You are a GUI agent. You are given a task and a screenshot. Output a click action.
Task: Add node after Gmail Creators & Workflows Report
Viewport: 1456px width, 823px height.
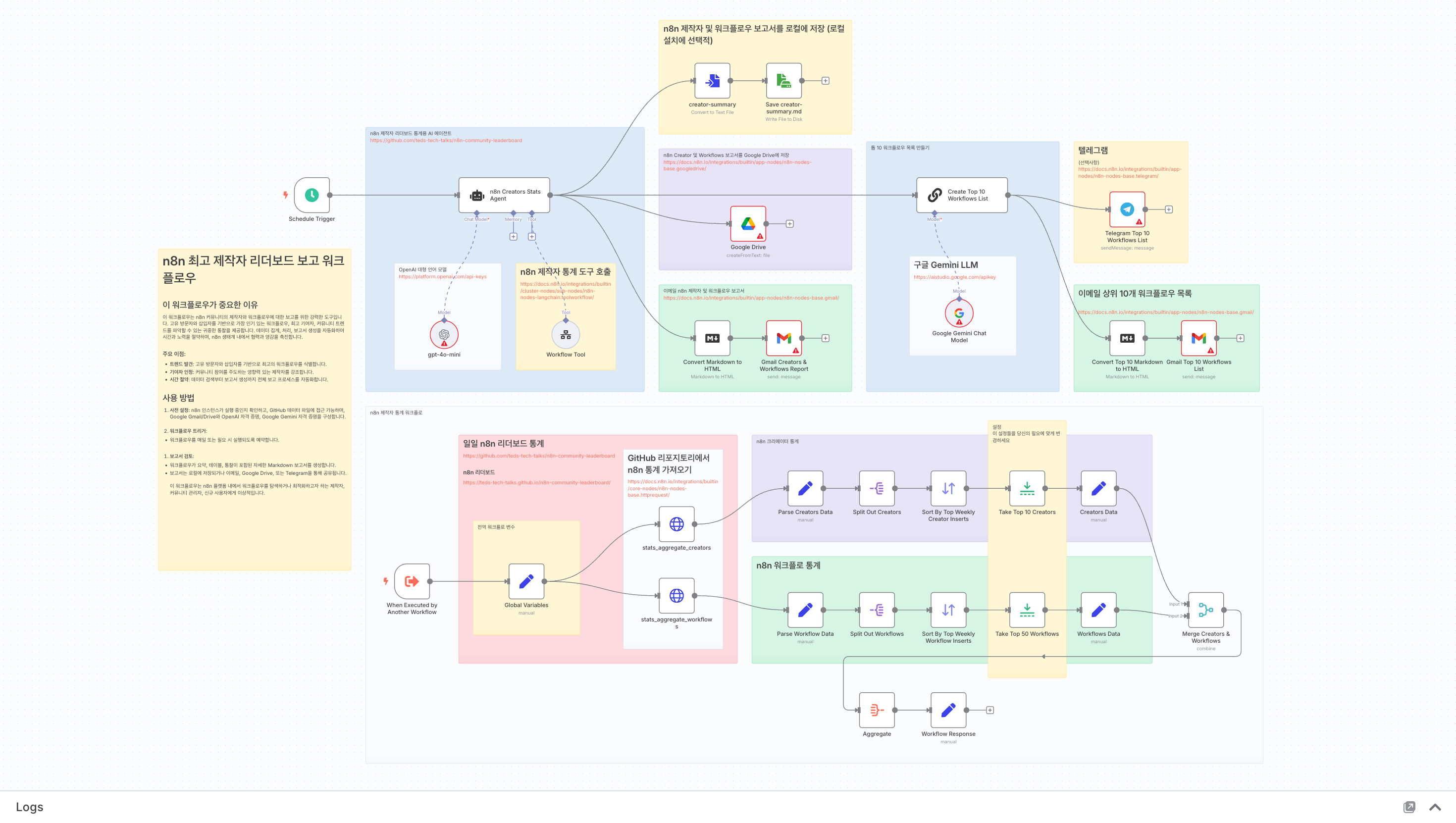tap(825, 338)
